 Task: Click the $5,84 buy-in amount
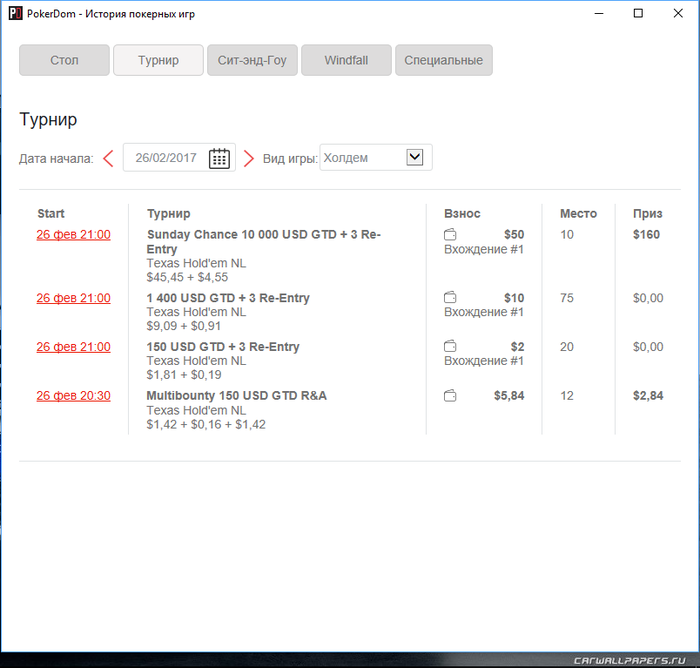coord(509,396)
